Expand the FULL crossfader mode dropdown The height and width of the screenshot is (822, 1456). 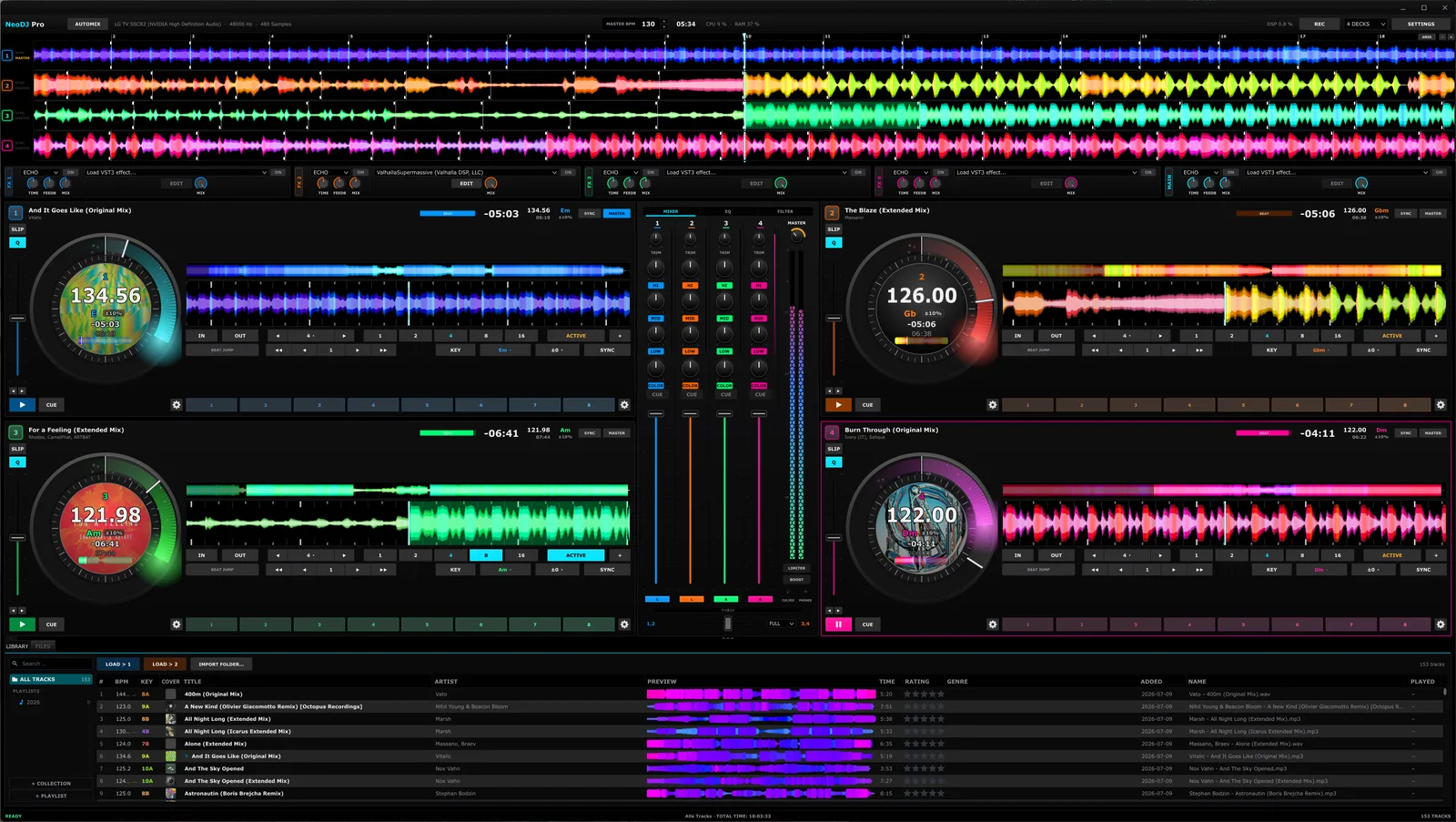781,624
